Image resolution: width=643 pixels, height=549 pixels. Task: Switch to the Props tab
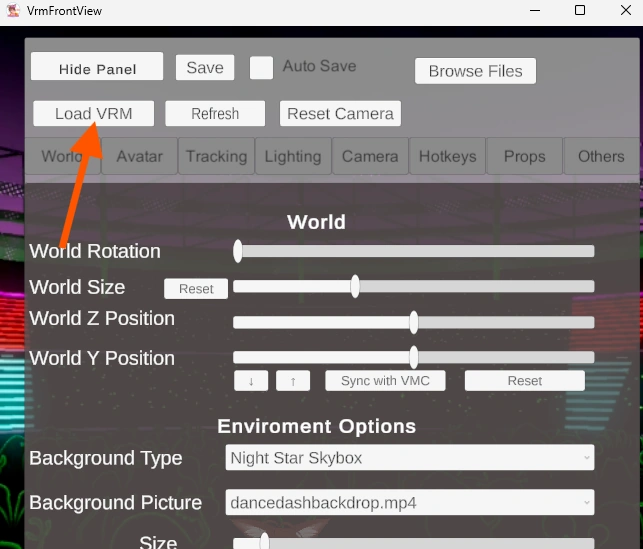[x=524, y=156]
